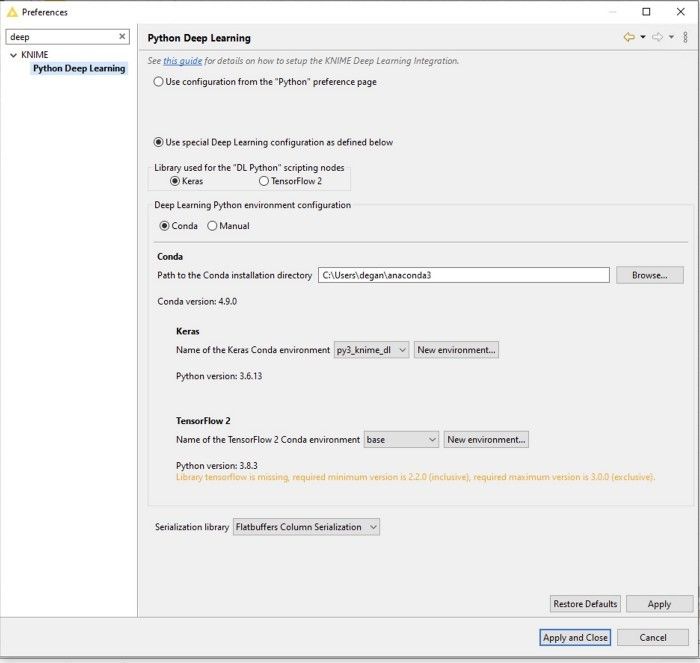Create a new Keras environment

pyautogui.click(x=456, y=350)
